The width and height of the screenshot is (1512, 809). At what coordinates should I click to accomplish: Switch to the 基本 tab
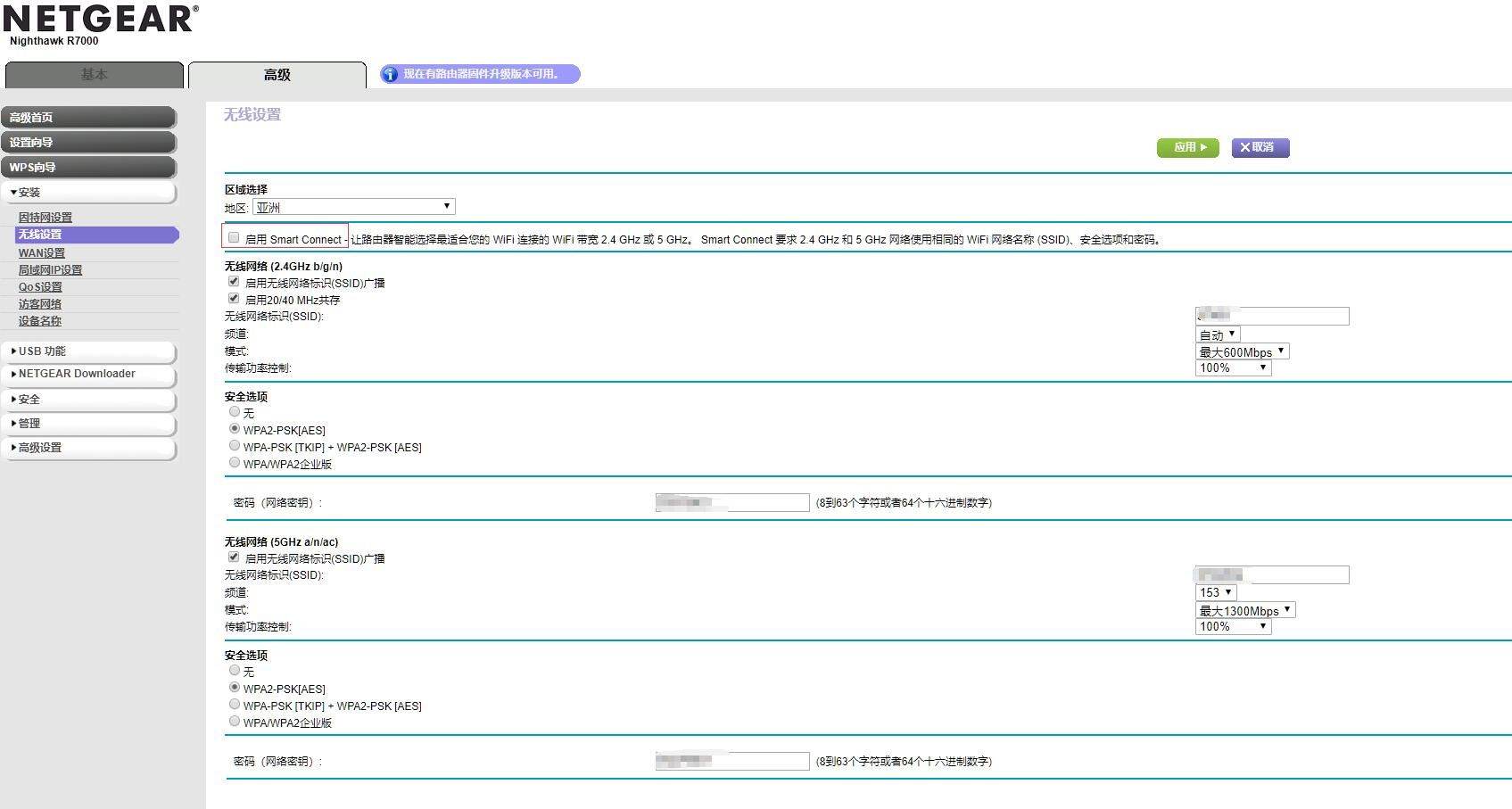pos(94,75)
